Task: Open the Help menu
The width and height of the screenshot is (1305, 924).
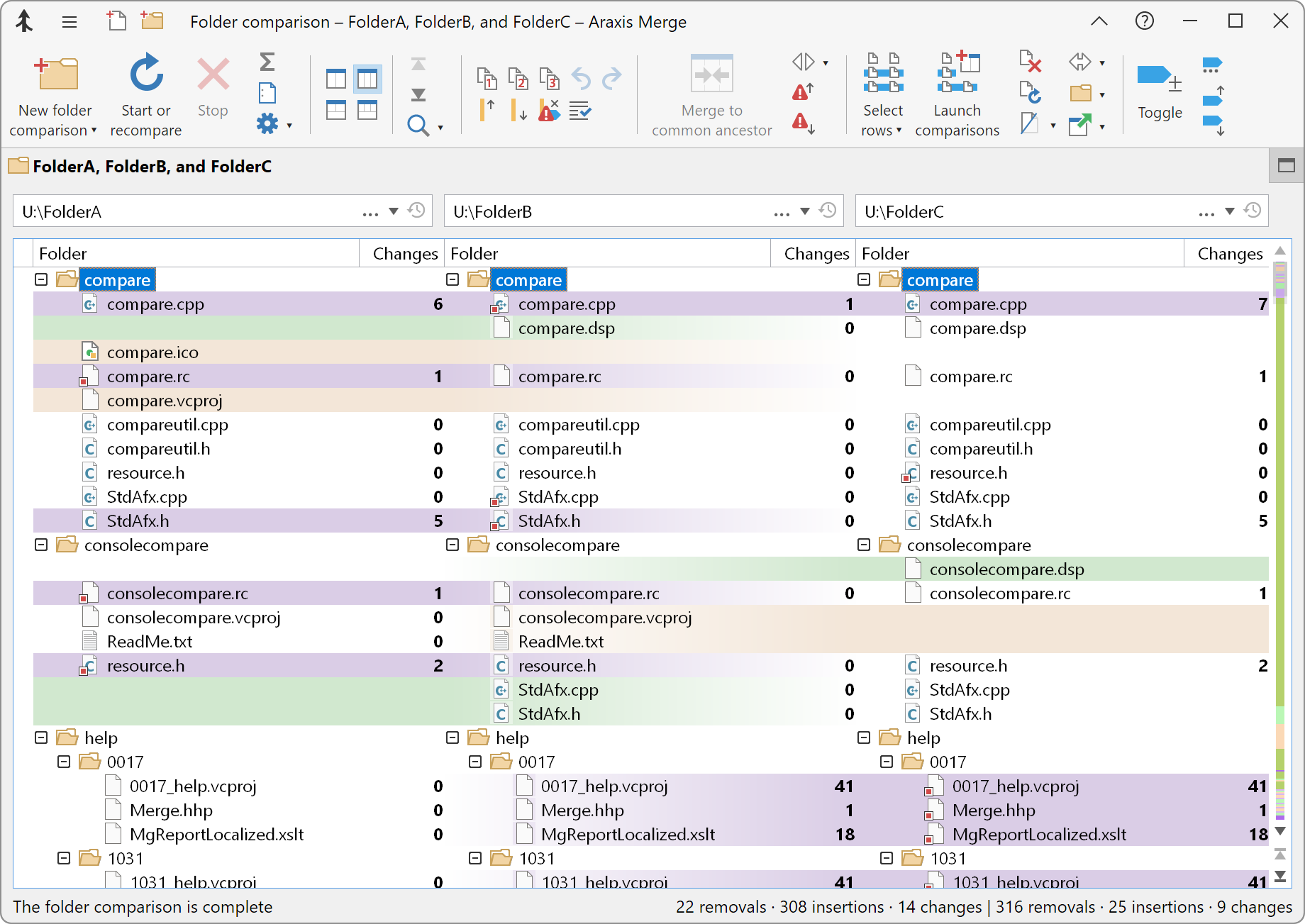Action: coord(1144,21)
